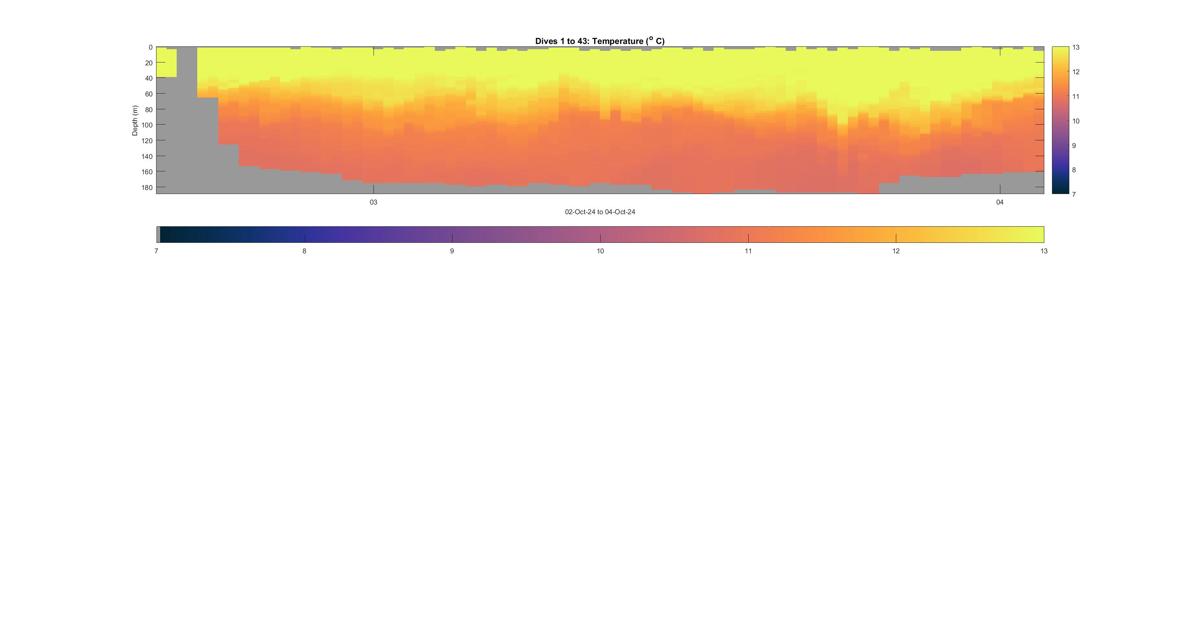Image resolution: width=1200 pixels, height=622 pixels.
Task: Click the horizontal temperature colorbar below the plot
Action: tap(600, 234)
